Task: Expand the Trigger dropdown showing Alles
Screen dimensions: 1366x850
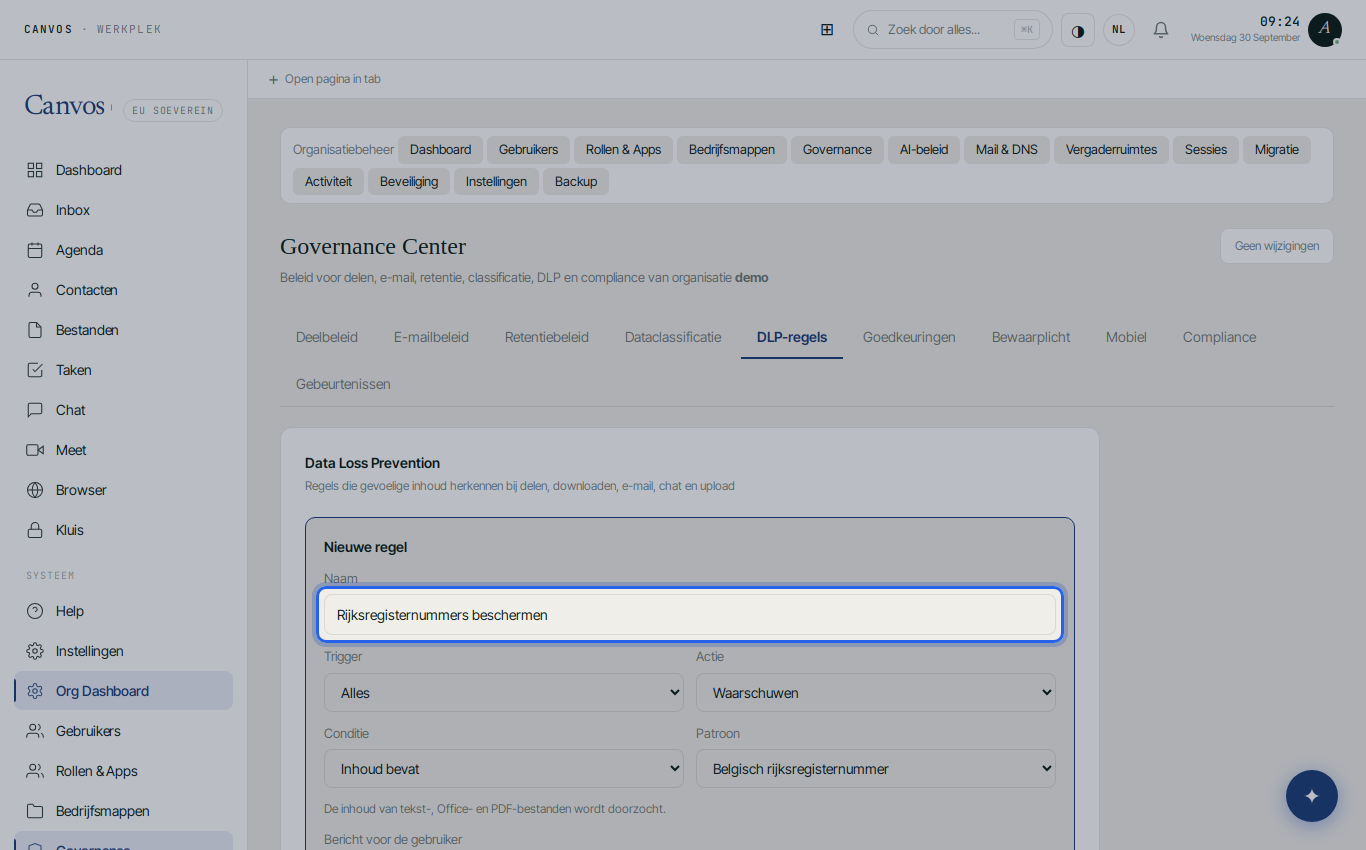Action: [x=504, y=692]
